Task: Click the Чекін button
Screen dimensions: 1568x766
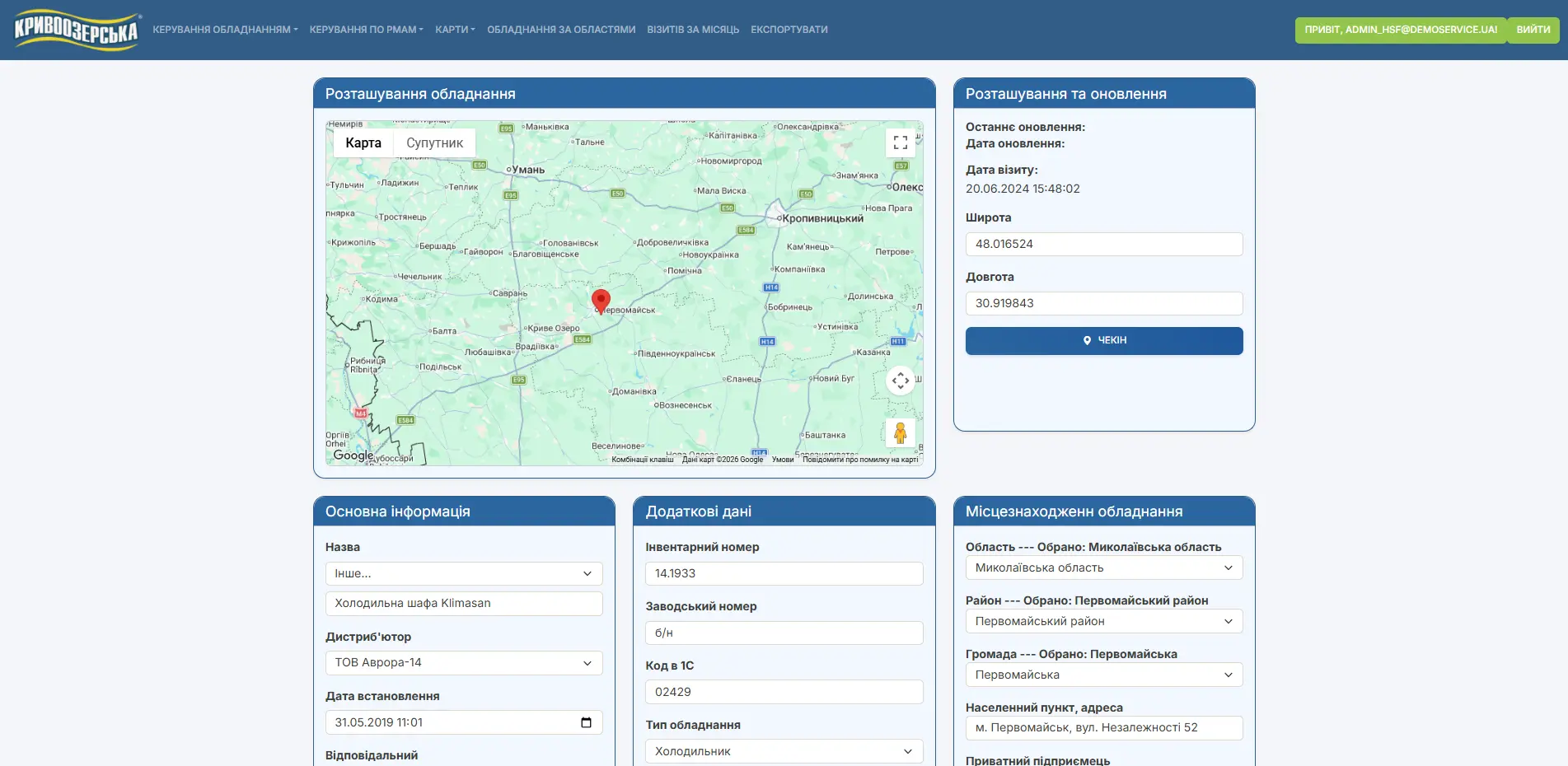Action: point(1104,341)
